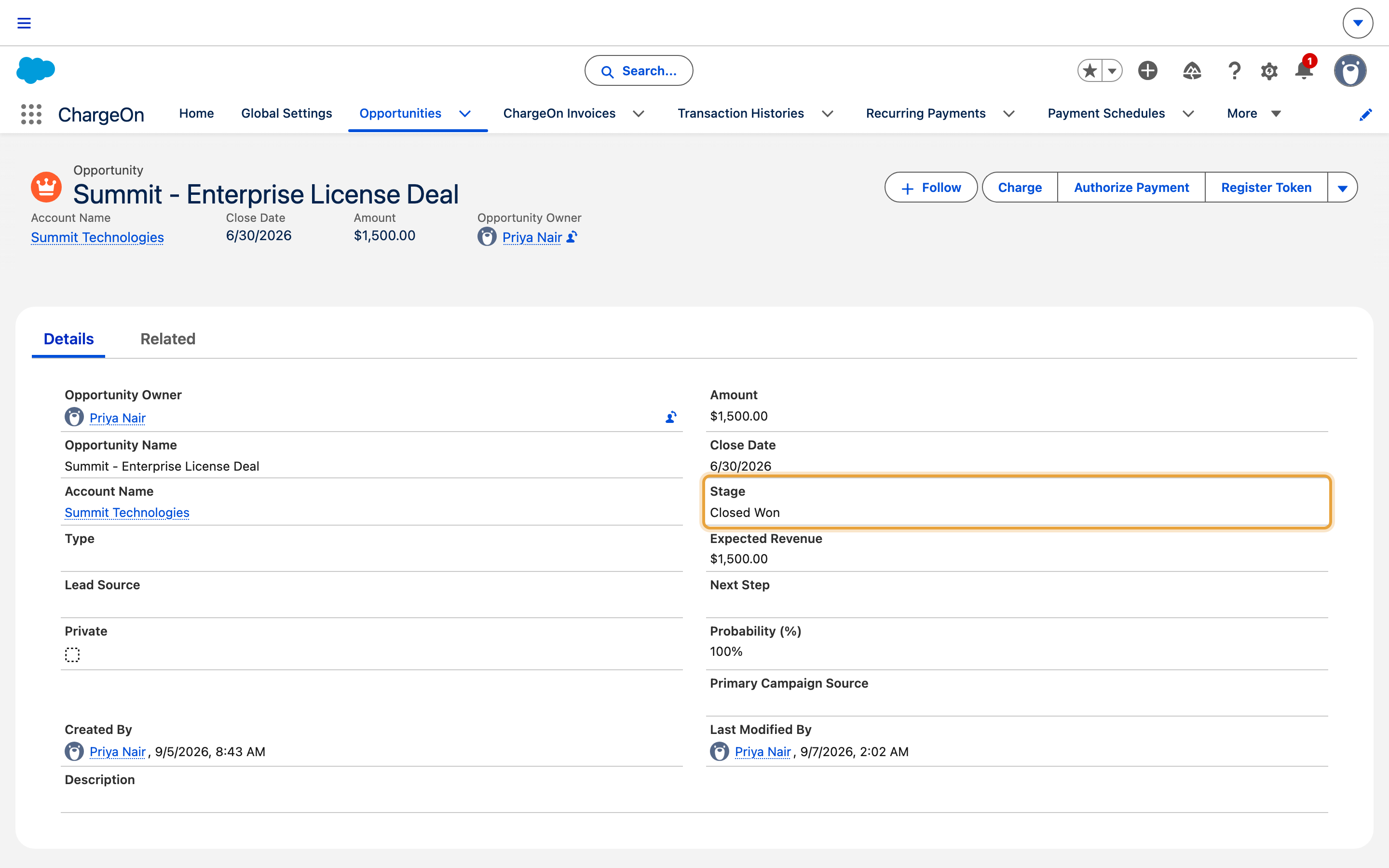Open Priya Nair link in Created By
Screen dimensions: 1389x868
pos(117,751)
